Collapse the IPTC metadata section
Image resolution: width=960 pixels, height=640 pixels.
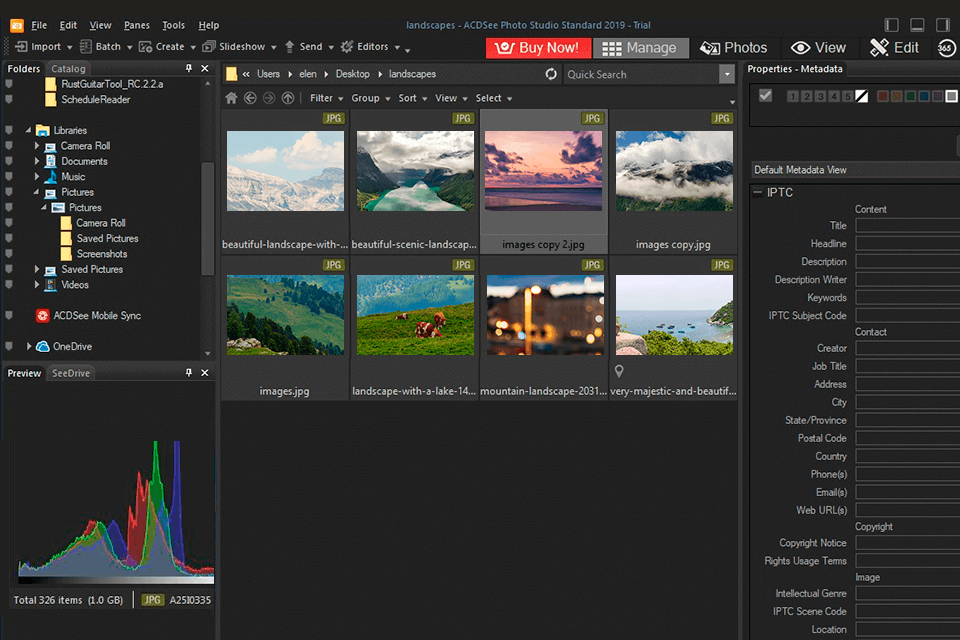pos(757,192)
